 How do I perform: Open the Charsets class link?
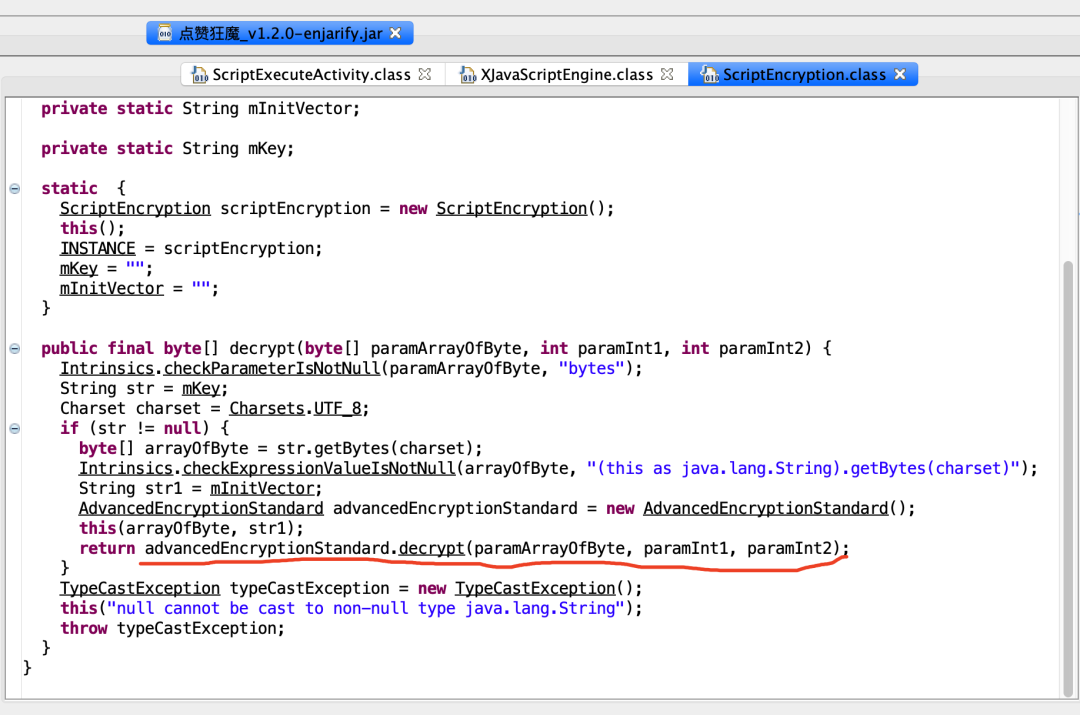(267, 408)
